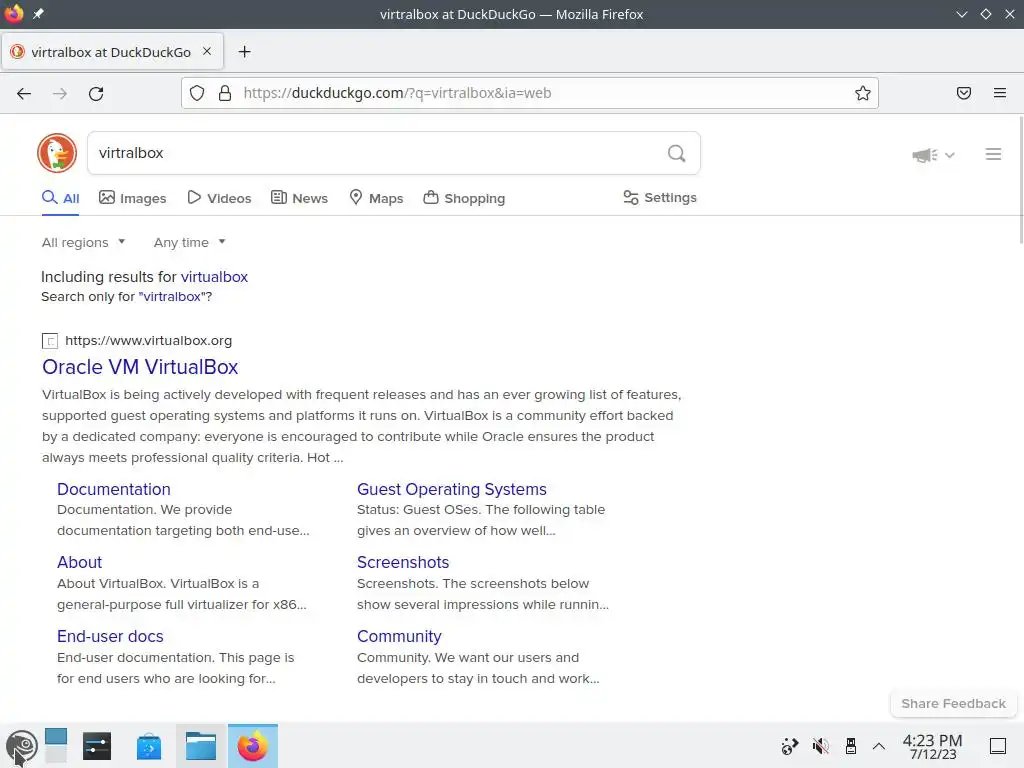Viewport: 1024px width, 768px height.
Task: Click the padlock site security icon
Action: coord(225,93)
